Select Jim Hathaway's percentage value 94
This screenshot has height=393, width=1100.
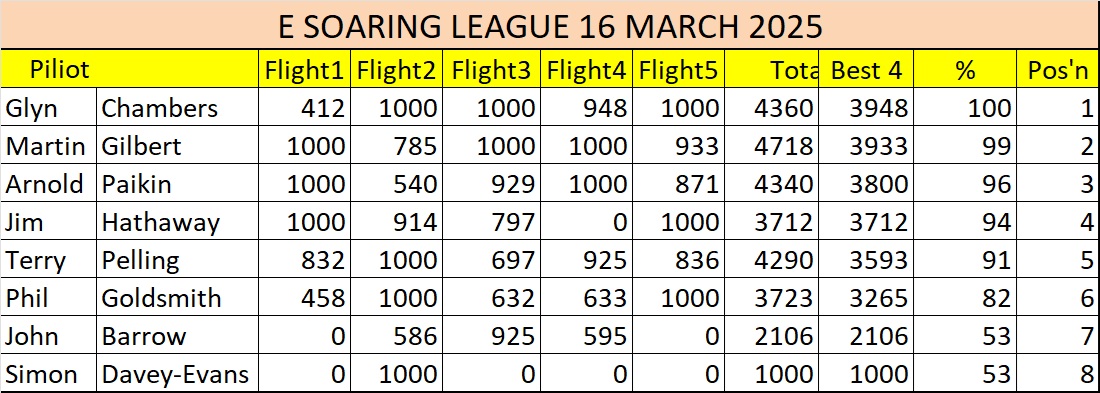[x=965, y=222]
